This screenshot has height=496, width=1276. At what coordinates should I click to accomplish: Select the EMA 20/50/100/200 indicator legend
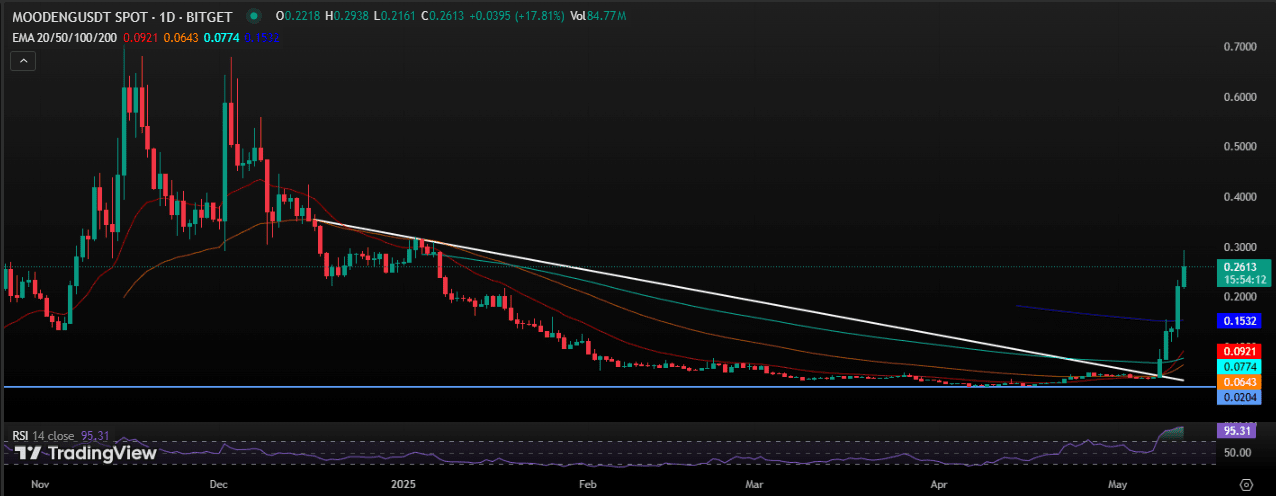pos(62,38)
